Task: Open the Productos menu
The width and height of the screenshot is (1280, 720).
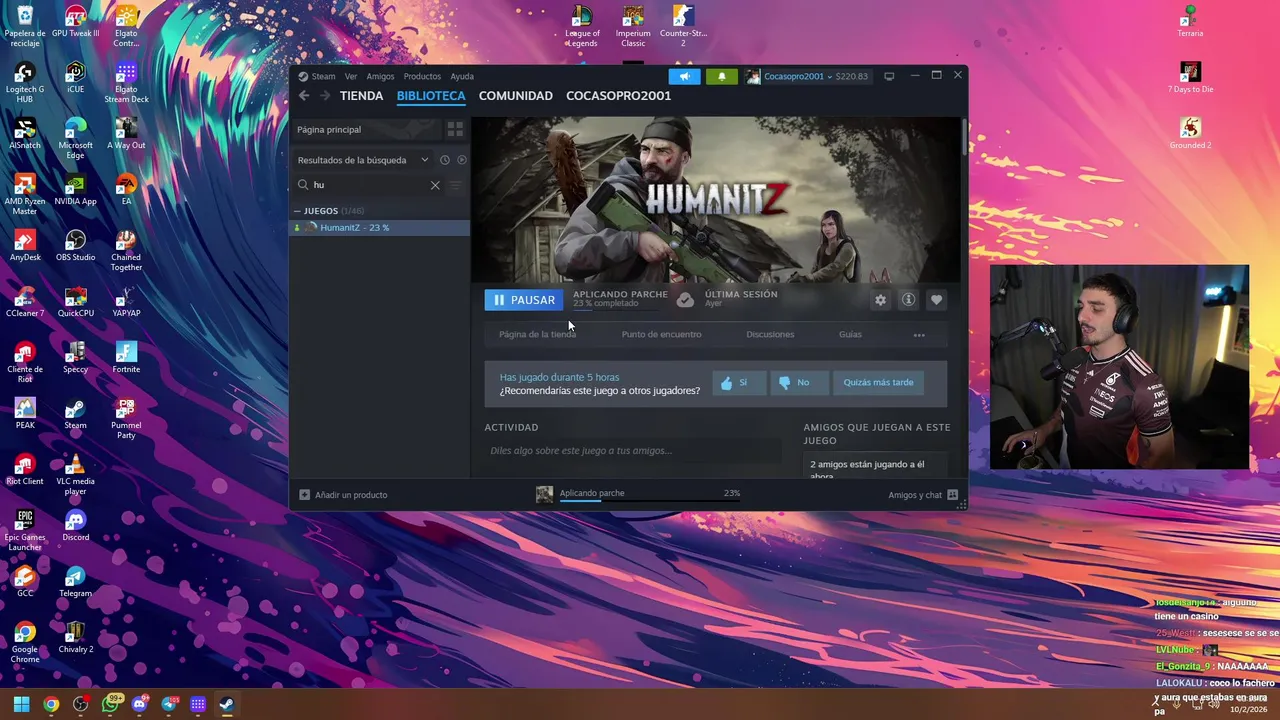Action: point(422,76)
